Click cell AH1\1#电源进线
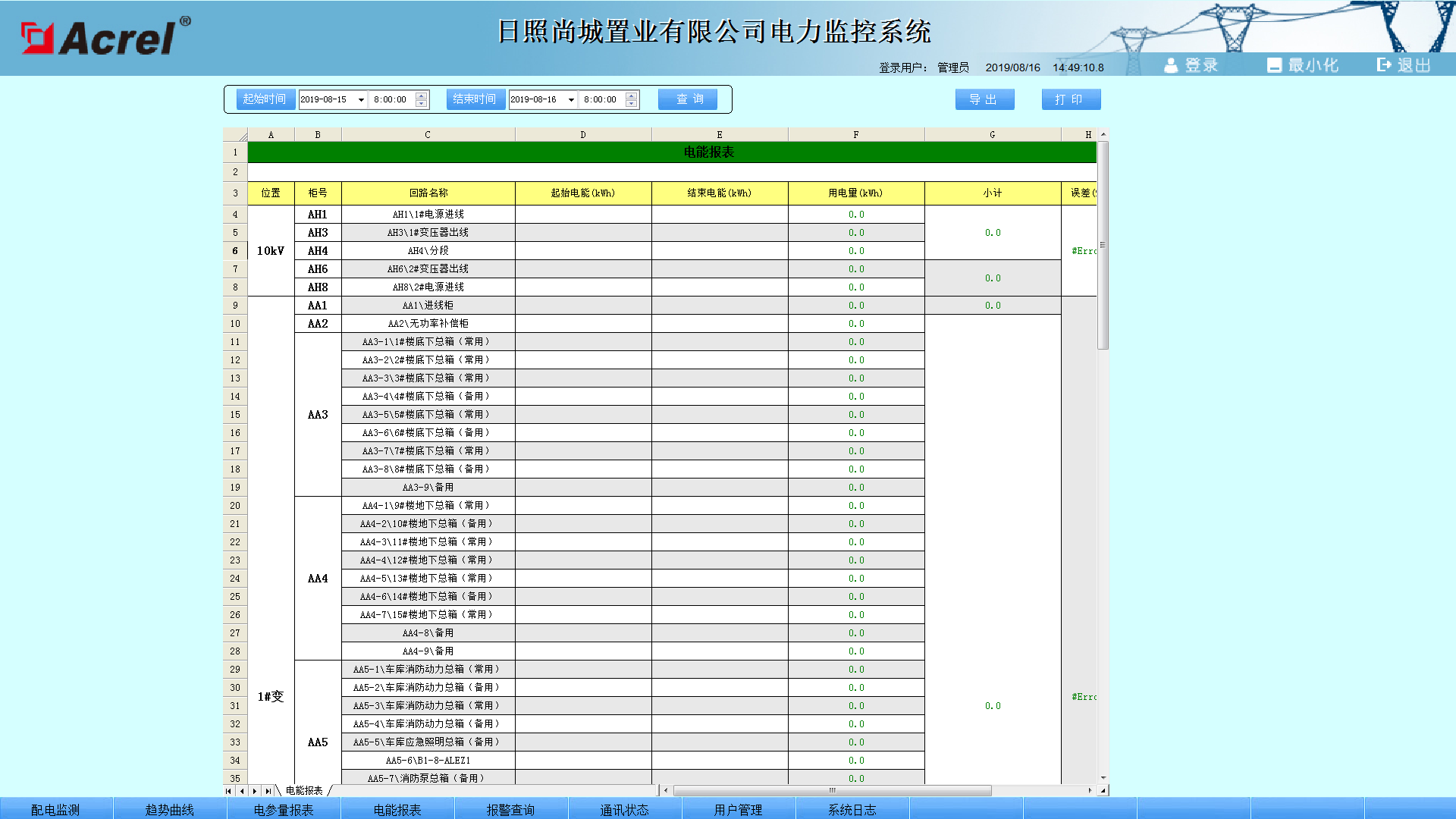 428,215
